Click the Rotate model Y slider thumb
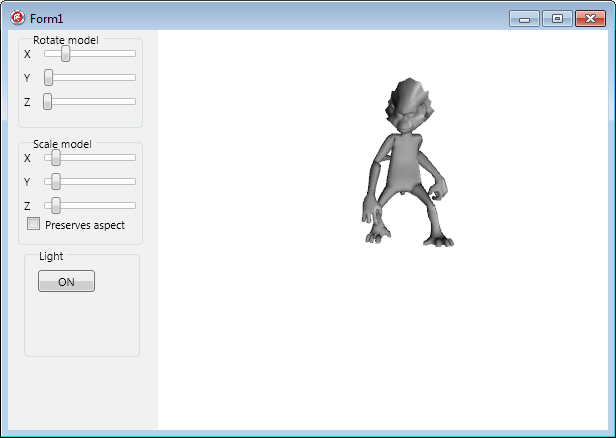Screen dimensions: 616x438 pos(48,78)
